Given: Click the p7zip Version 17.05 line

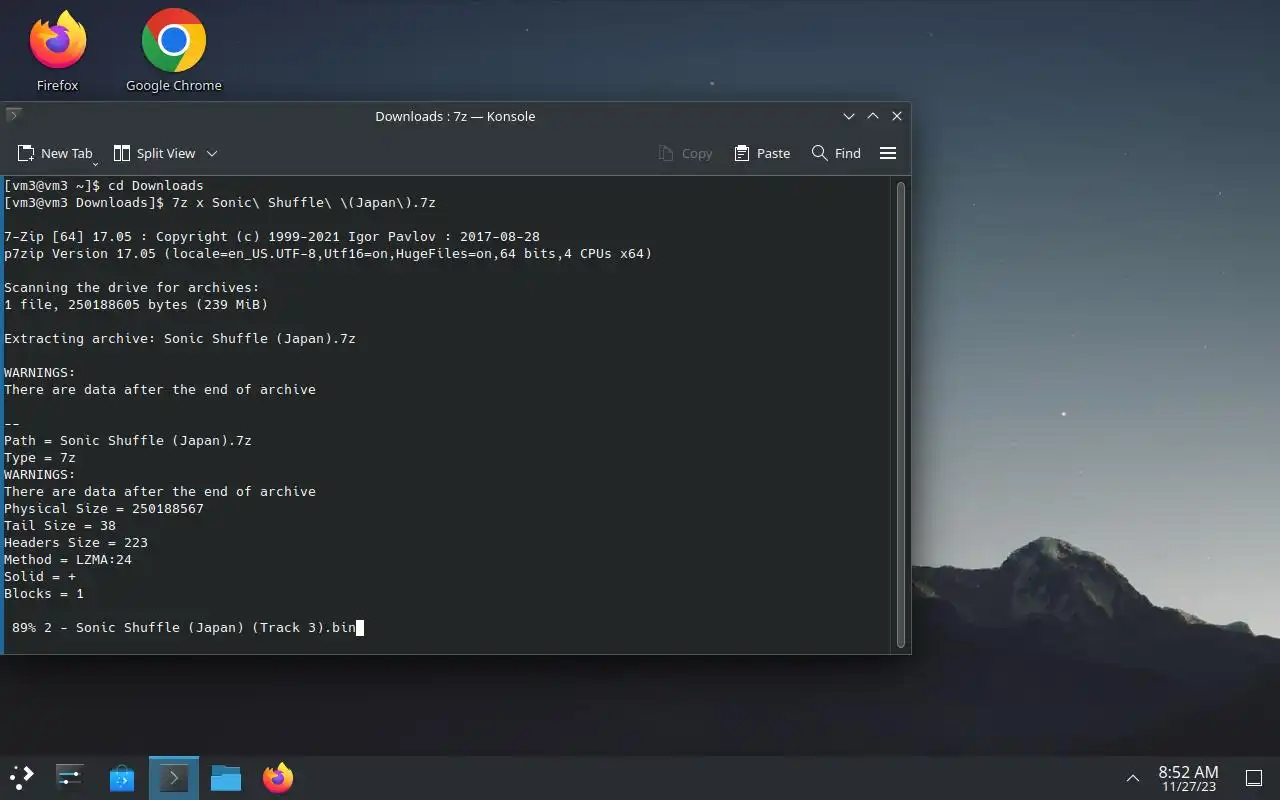Looking at the screenshot, I should 328,254.
